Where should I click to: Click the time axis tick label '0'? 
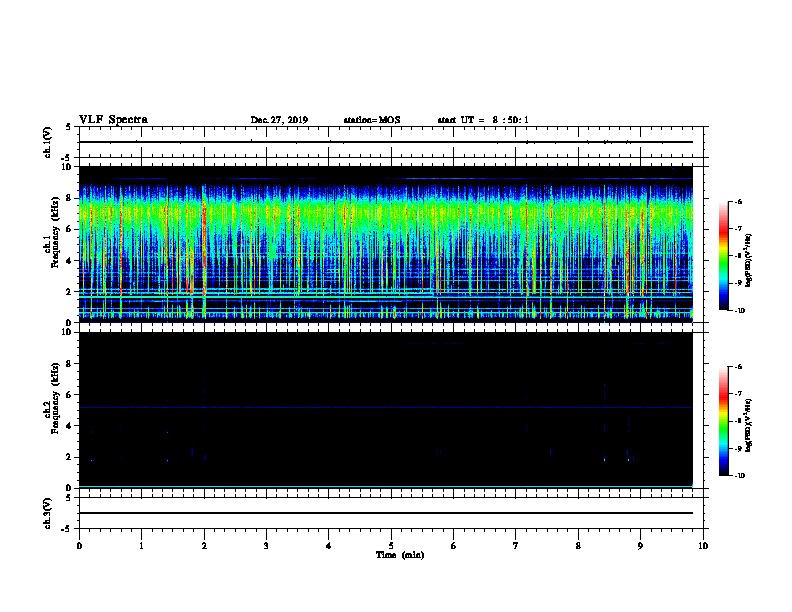79,546
